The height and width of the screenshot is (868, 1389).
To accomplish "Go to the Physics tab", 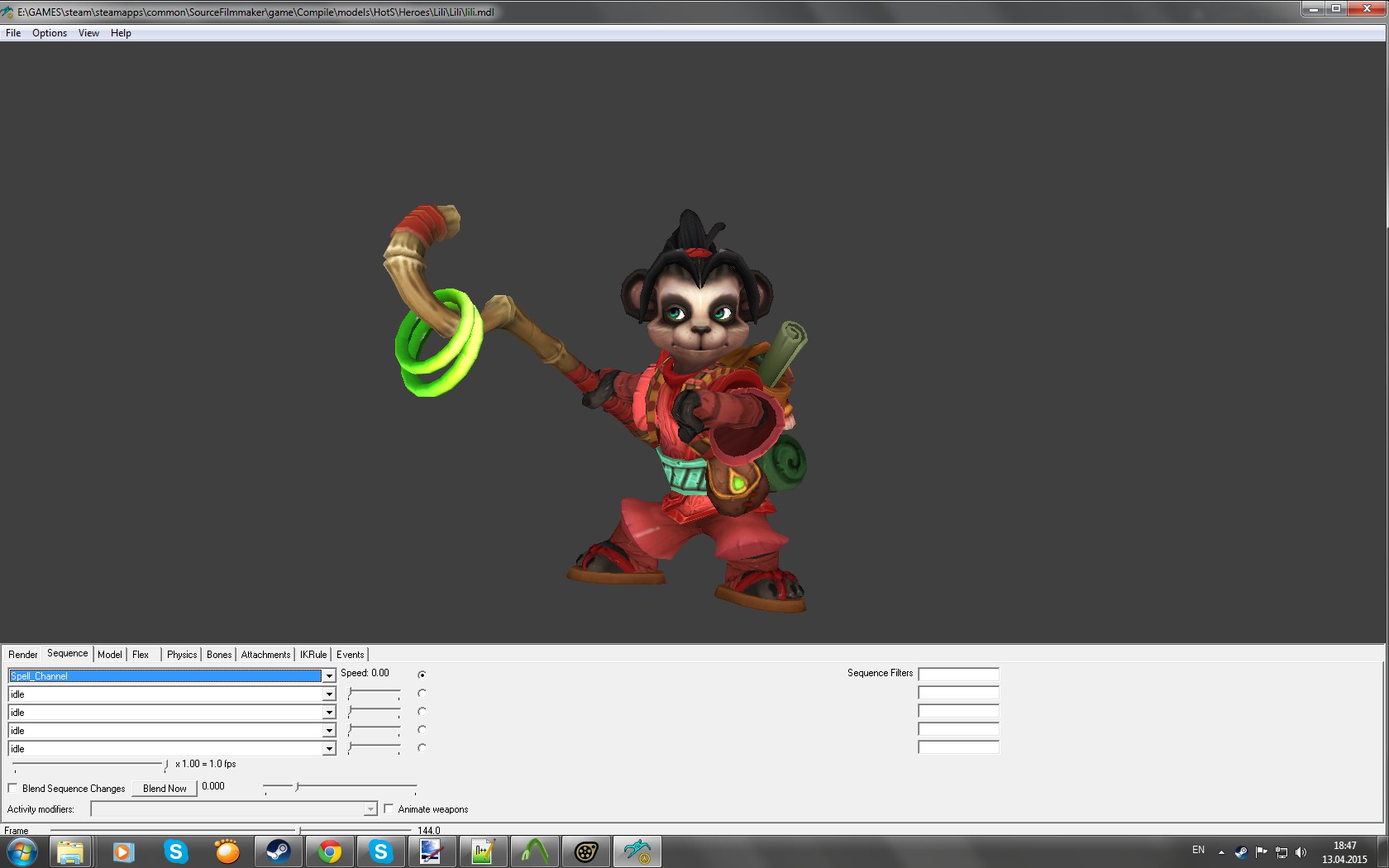I will [x=182, y=655].
